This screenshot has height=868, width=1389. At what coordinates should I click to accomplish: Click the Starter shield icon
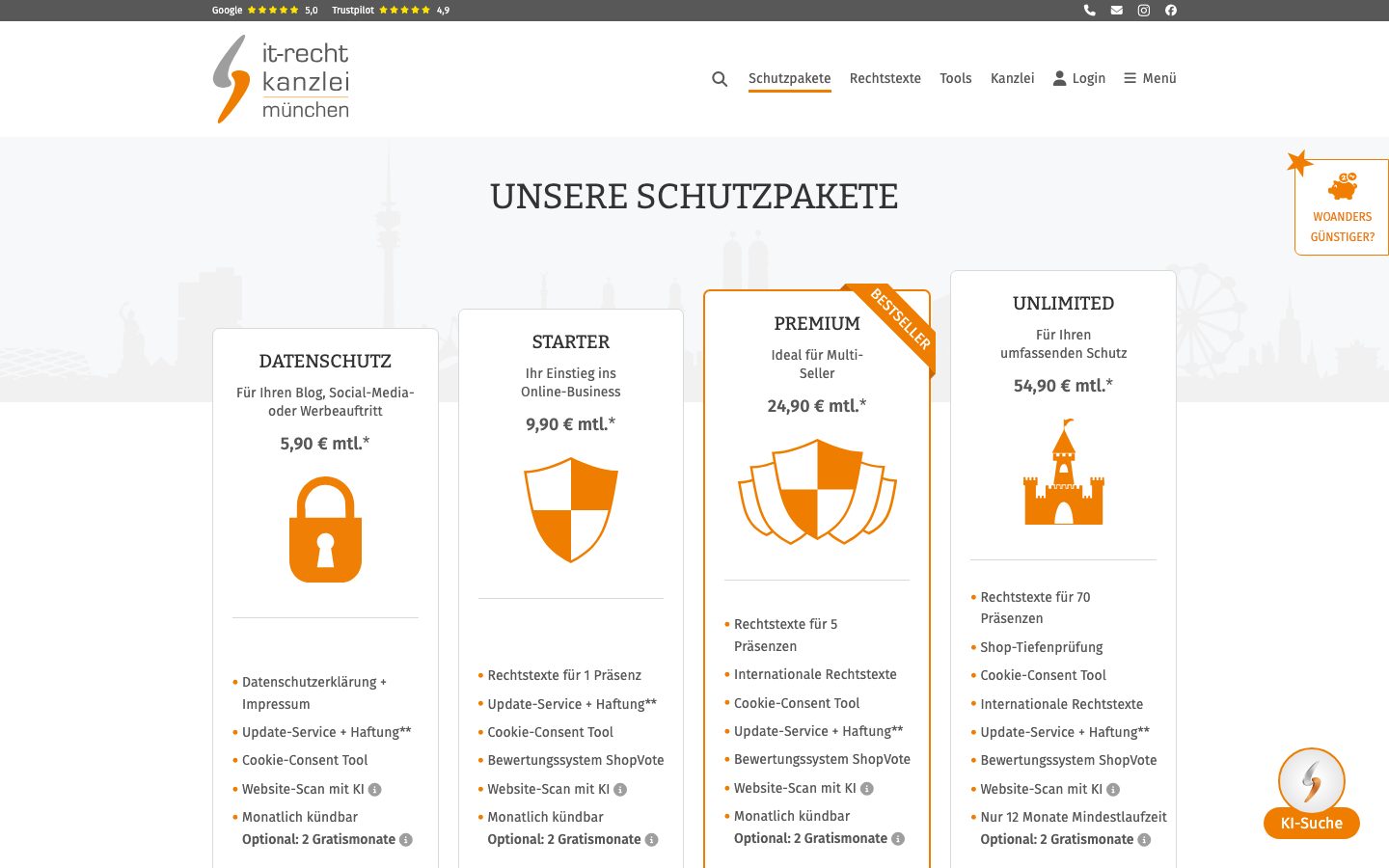coord(571,510)
